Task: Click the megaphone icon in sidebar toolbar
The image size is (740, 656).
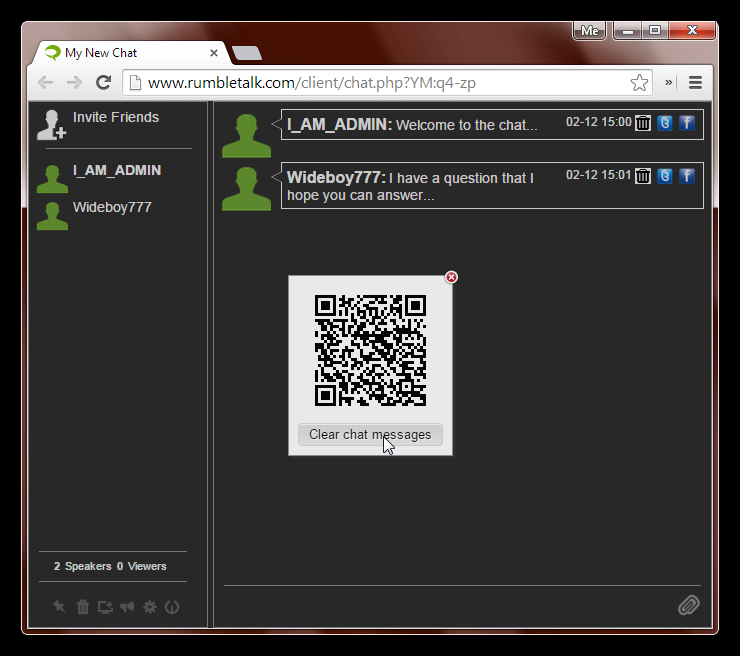Action: tap(127, 607)
